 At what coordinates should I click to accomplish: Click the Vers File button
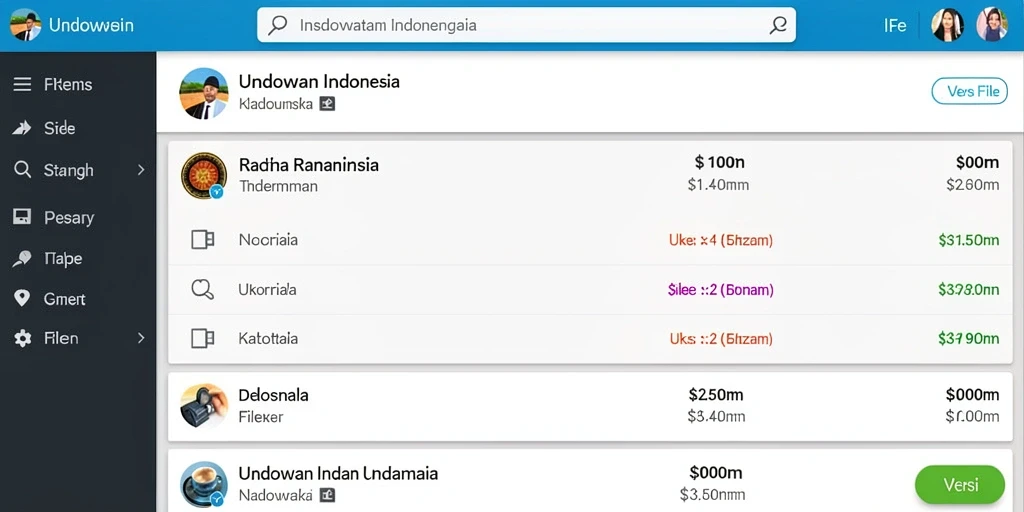(x=969, y=91)
